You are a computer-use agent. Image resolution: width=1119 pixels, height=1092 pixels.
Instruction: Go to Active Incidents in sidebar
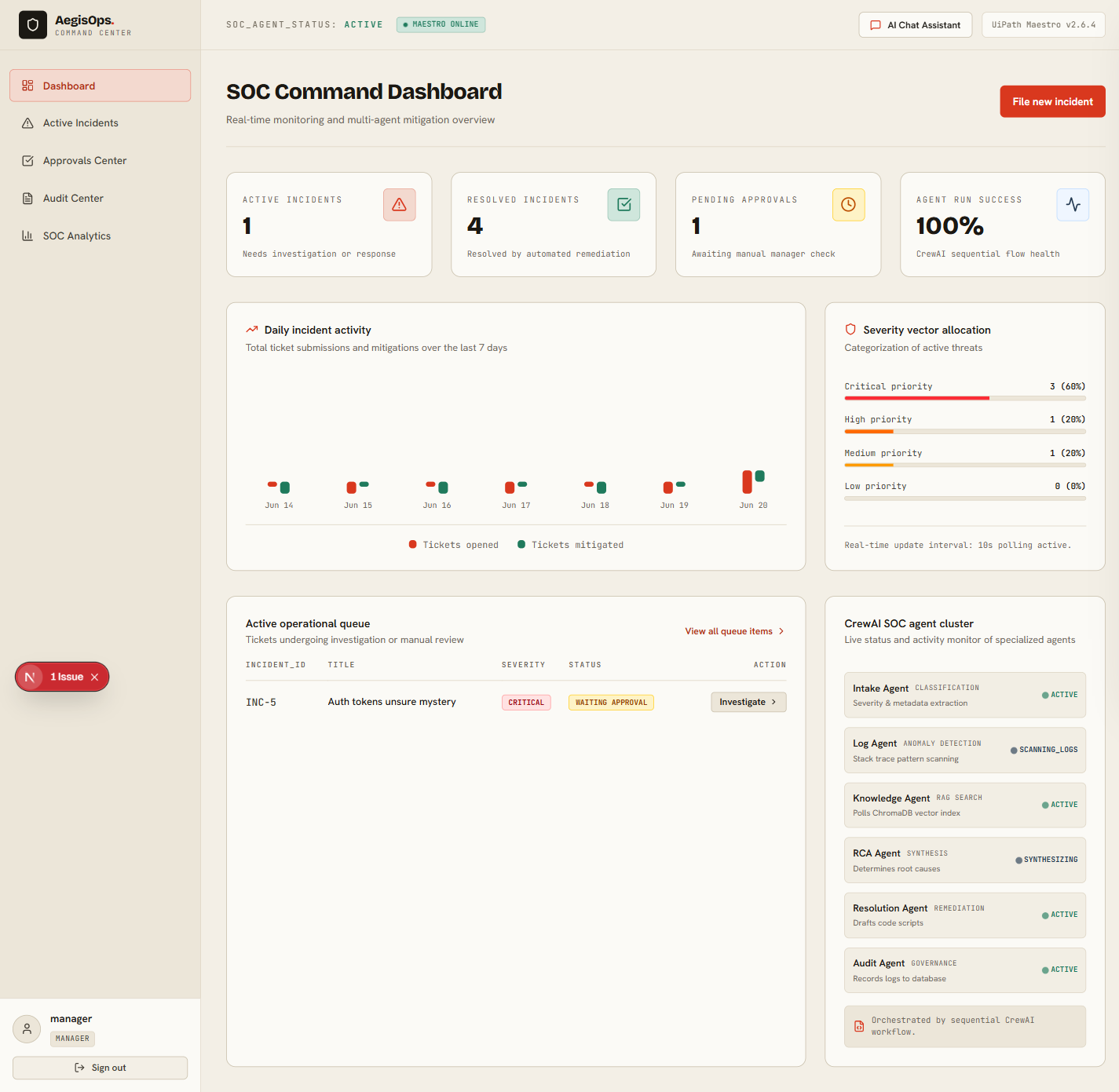tap(100, 123)
